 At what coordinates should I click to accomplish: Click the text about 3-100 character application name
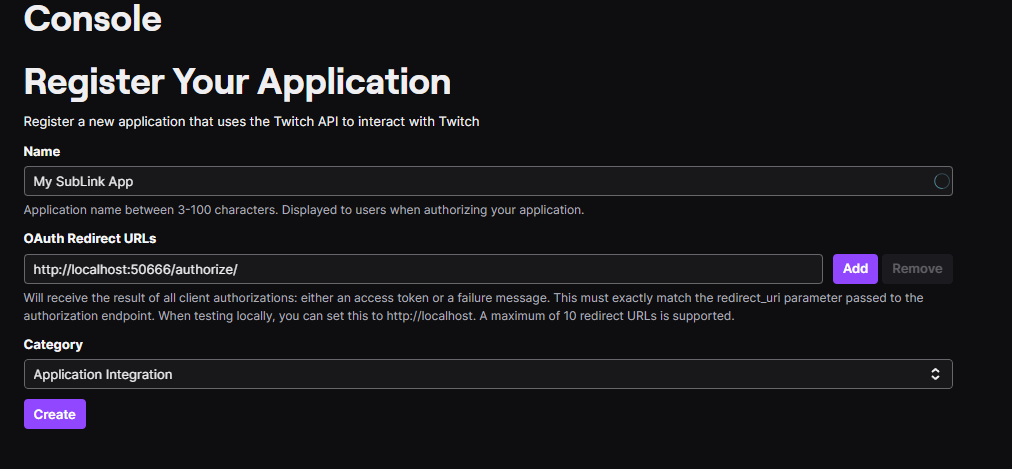tap(304, 210)
